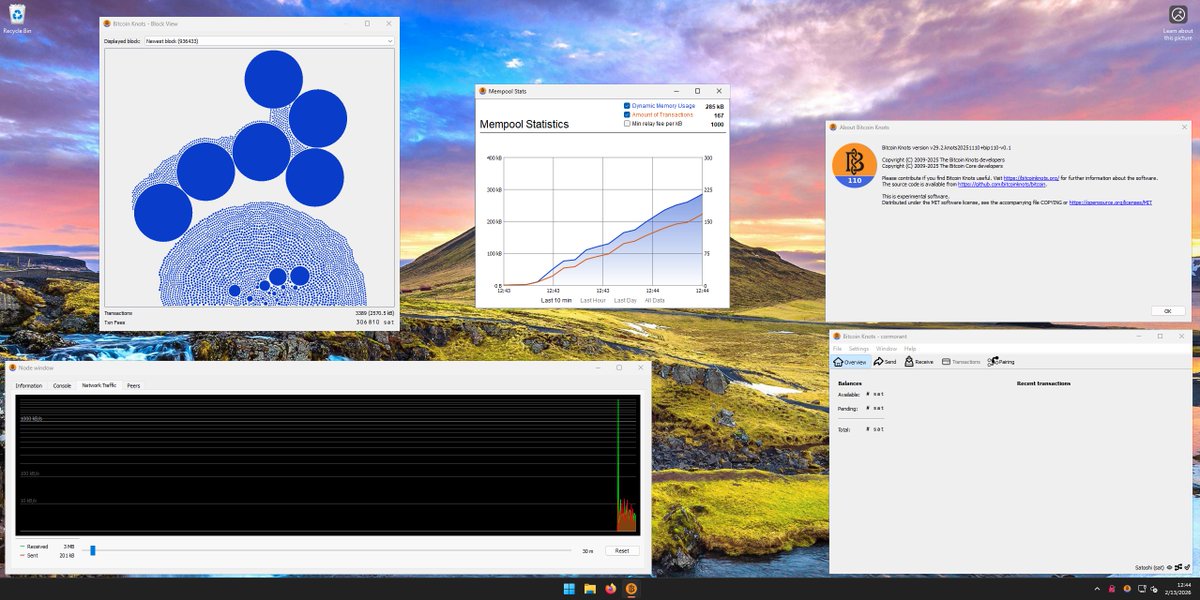Click the '306 810 sat' fees value
1200x600 pixels.
[375, 322]
